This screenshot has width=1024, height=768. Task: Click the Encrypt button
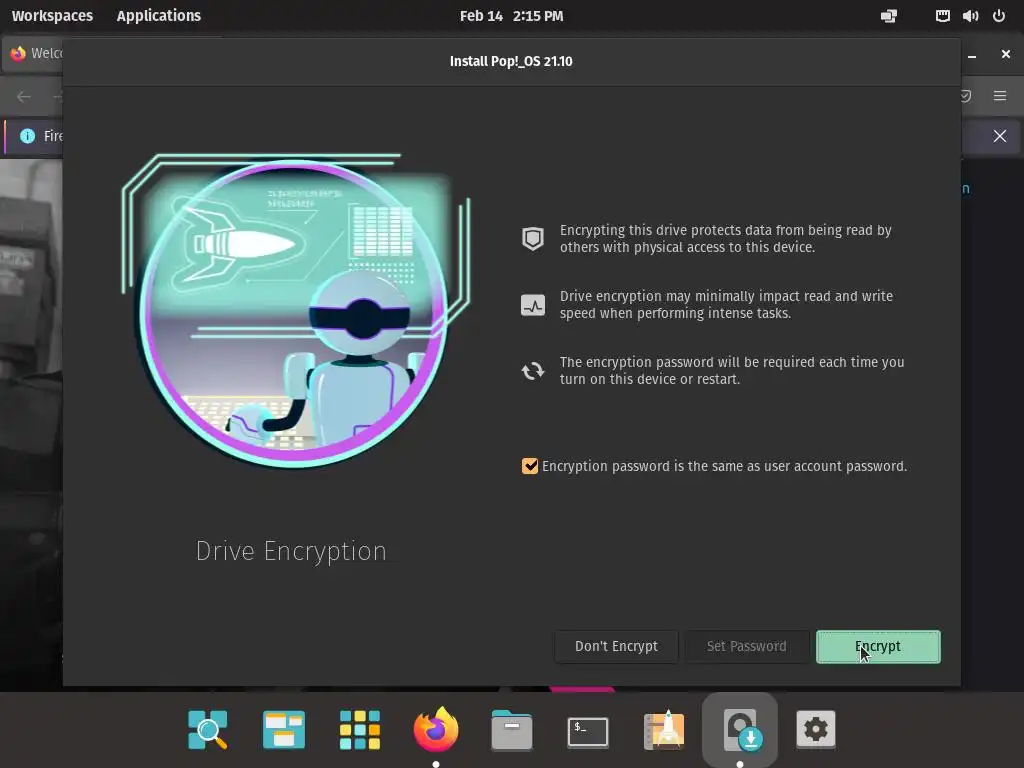[878, 647]
